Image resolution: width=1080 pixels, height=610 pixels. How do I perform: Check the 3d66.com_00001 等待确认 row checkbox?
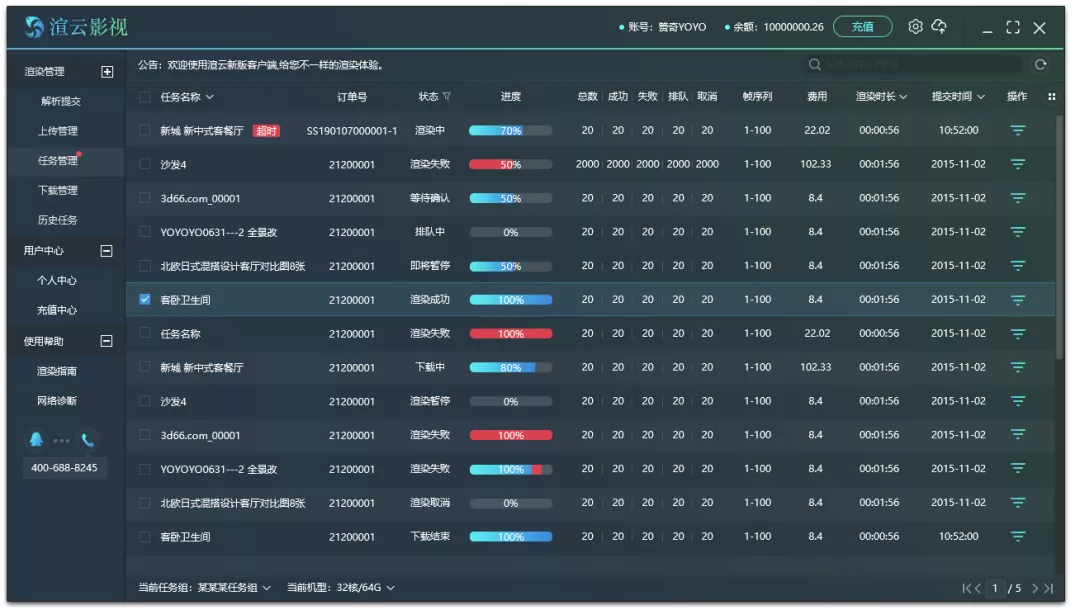145,198
